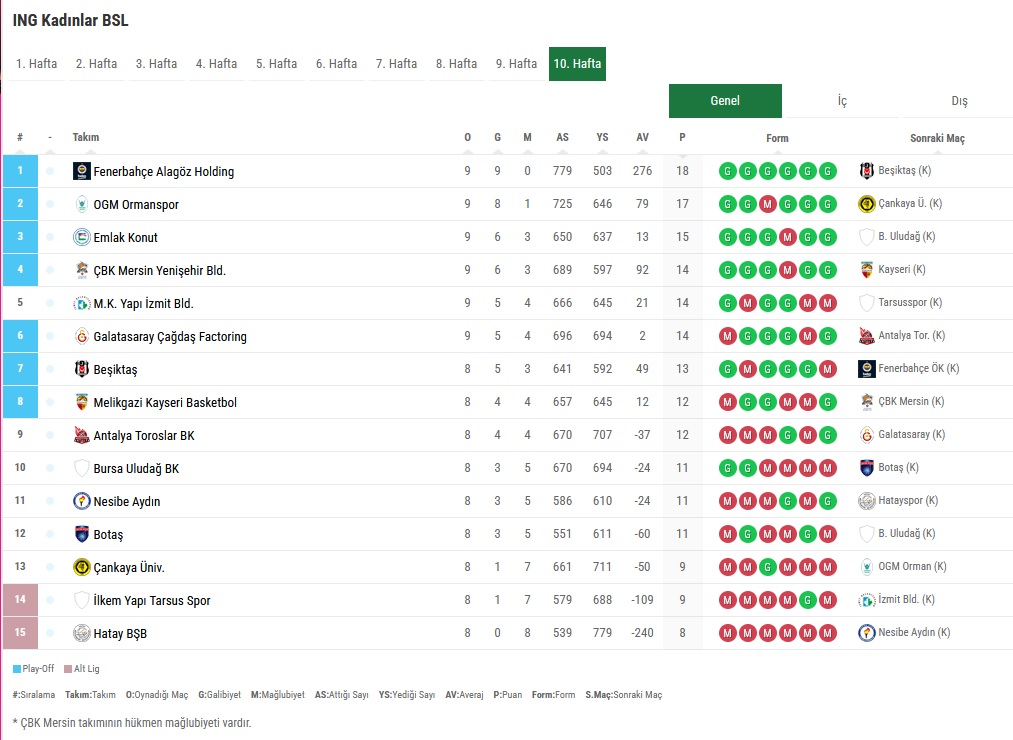This screenshot has width=1013, height=740.
Task: Click the rank 15 relegation position cell
Action: click(x=20, y=632)
